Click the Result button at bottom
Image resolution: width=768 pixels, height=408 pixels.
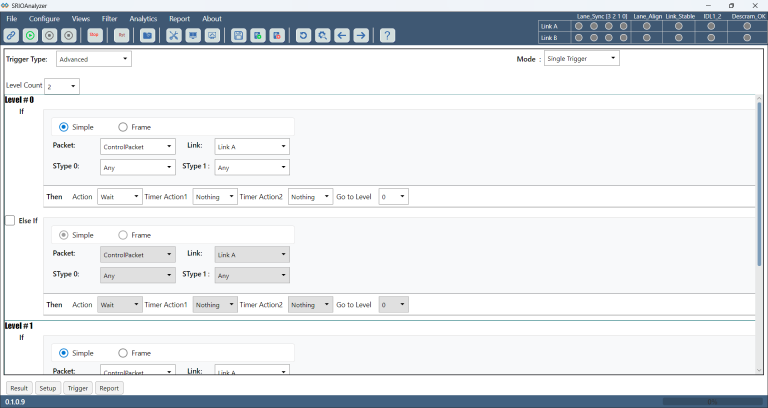point(19,388)
